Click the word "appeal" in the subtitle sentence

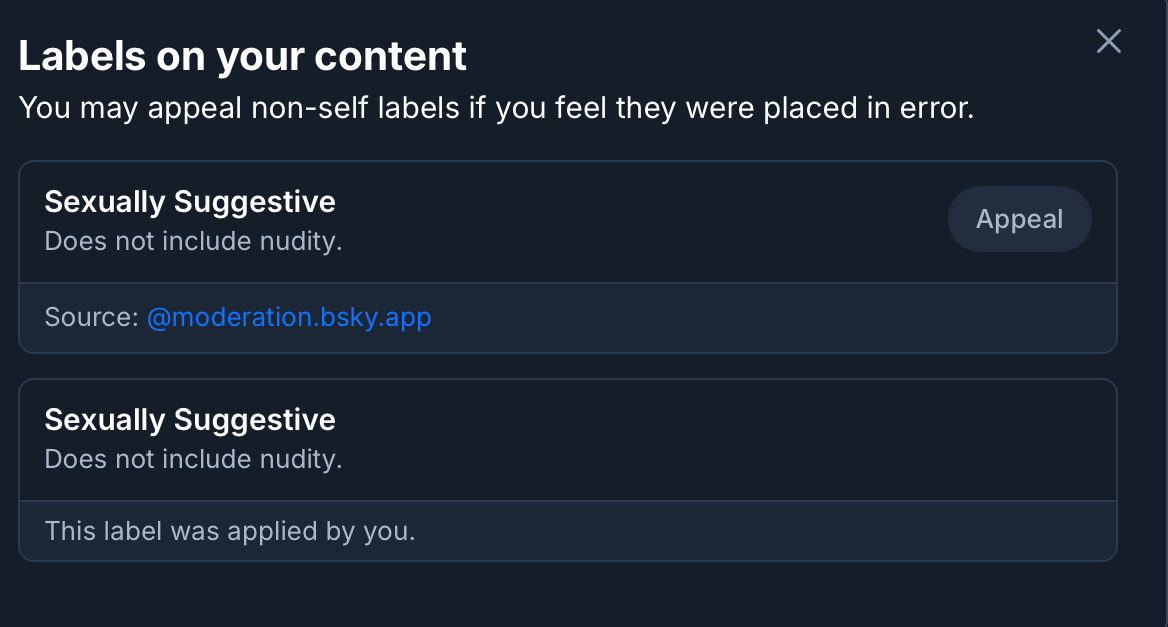[195, 108]
